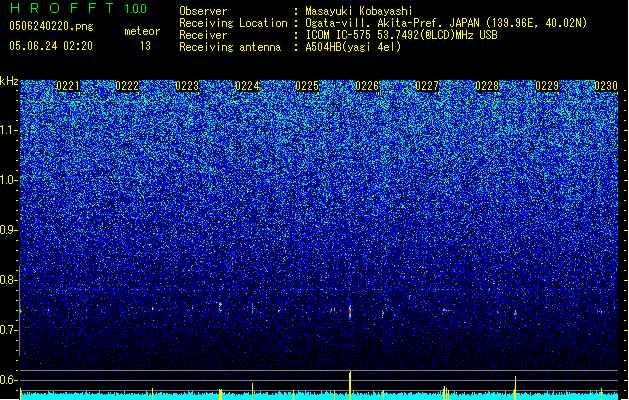Click the A504HB(yagi 4el) antenna value
The height and width of the screenshot is (400, 629).
click(353, 47)
